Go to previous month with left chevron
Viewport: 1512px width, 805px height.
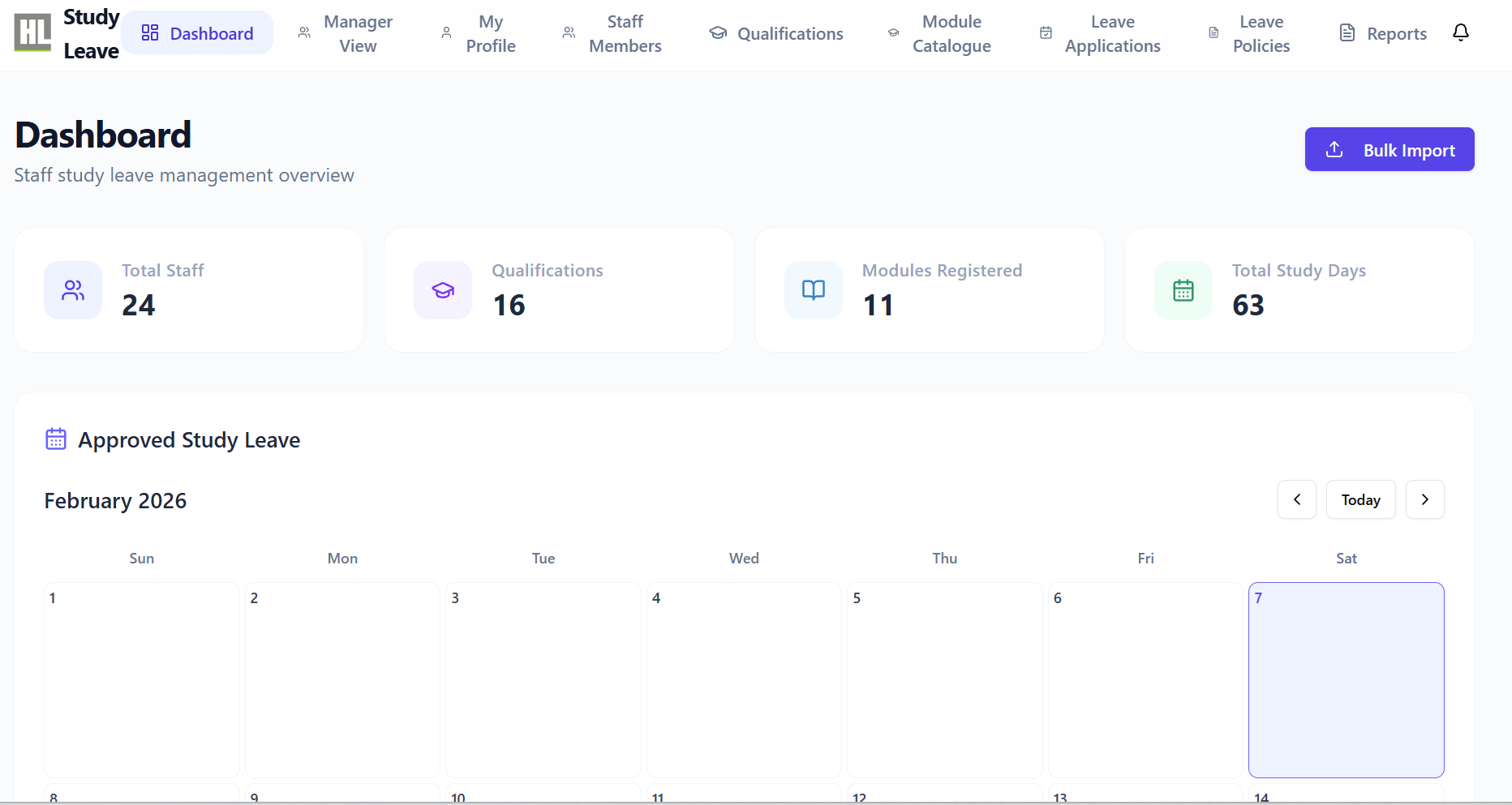[1297, 499]
